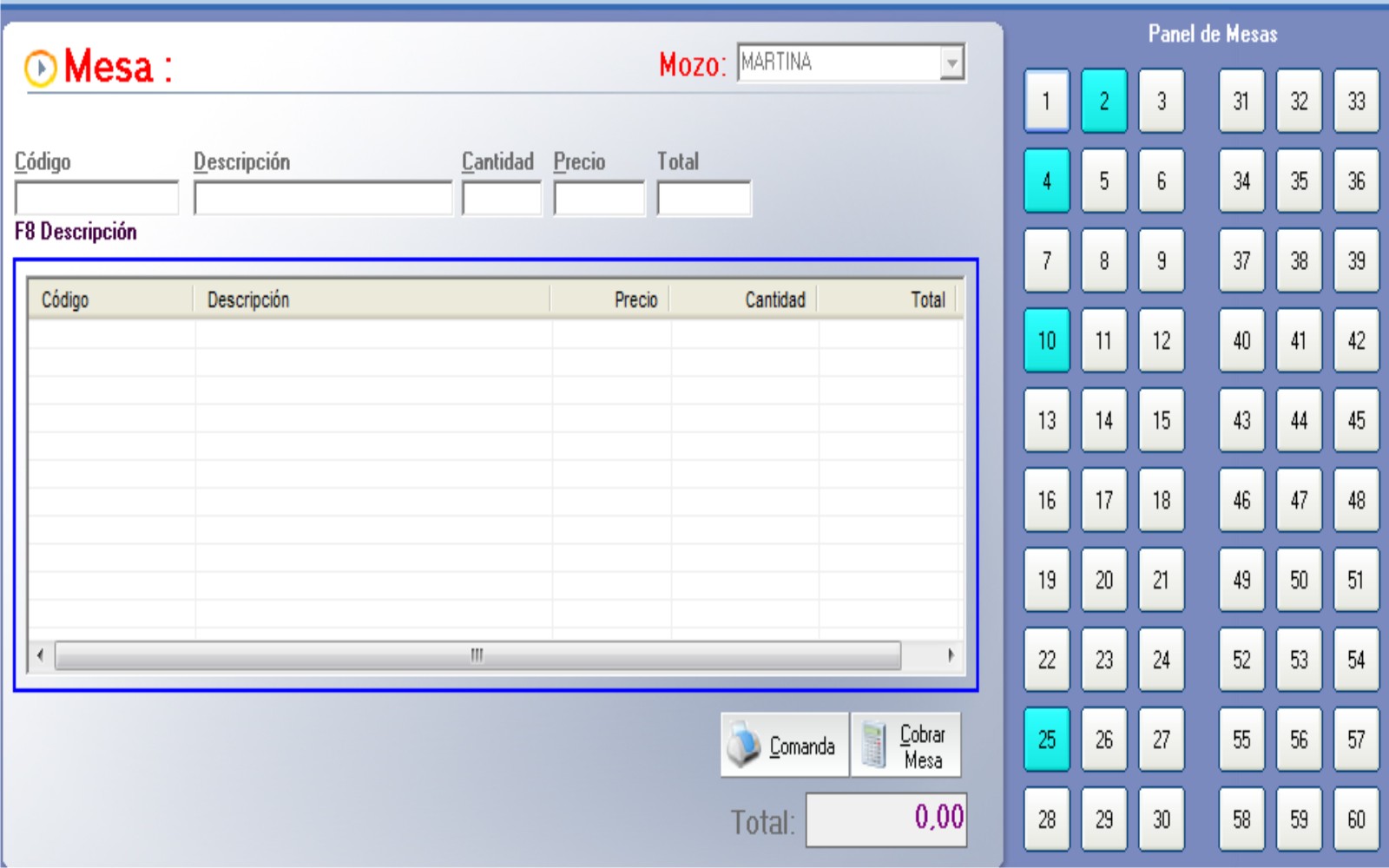Select table 33 in the panel

(1355, 101)
